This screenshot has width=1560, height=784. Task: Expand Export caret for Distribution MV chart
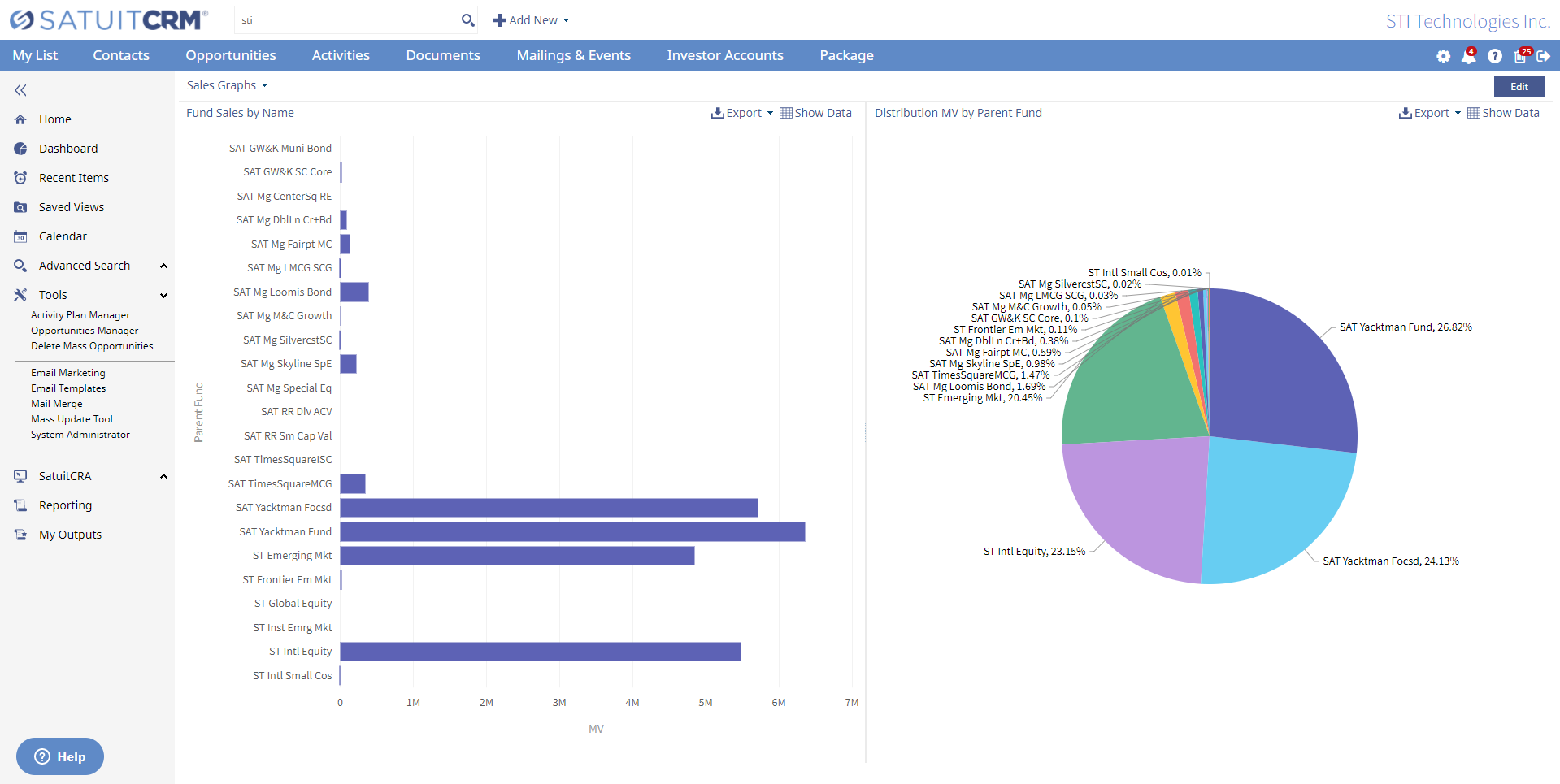[x=1458, y=113]
